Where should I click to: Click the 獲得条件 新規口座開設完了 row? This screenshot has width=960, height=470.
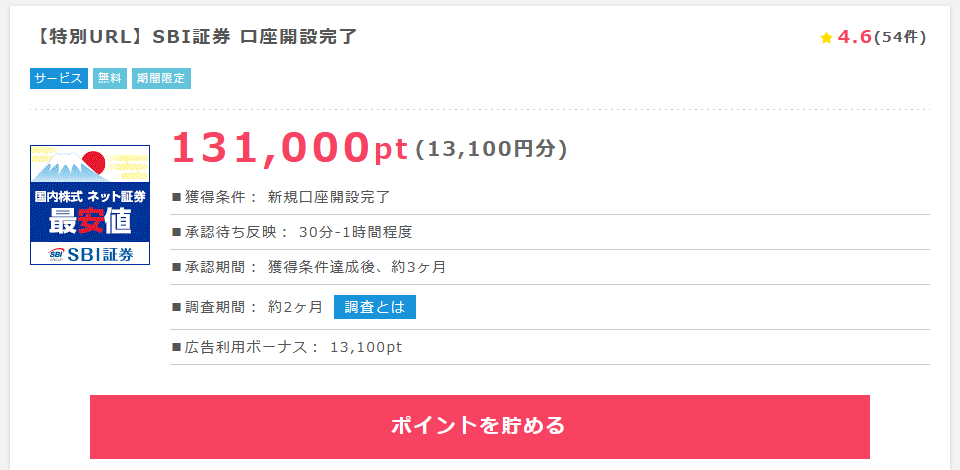[x=550, y=197]
